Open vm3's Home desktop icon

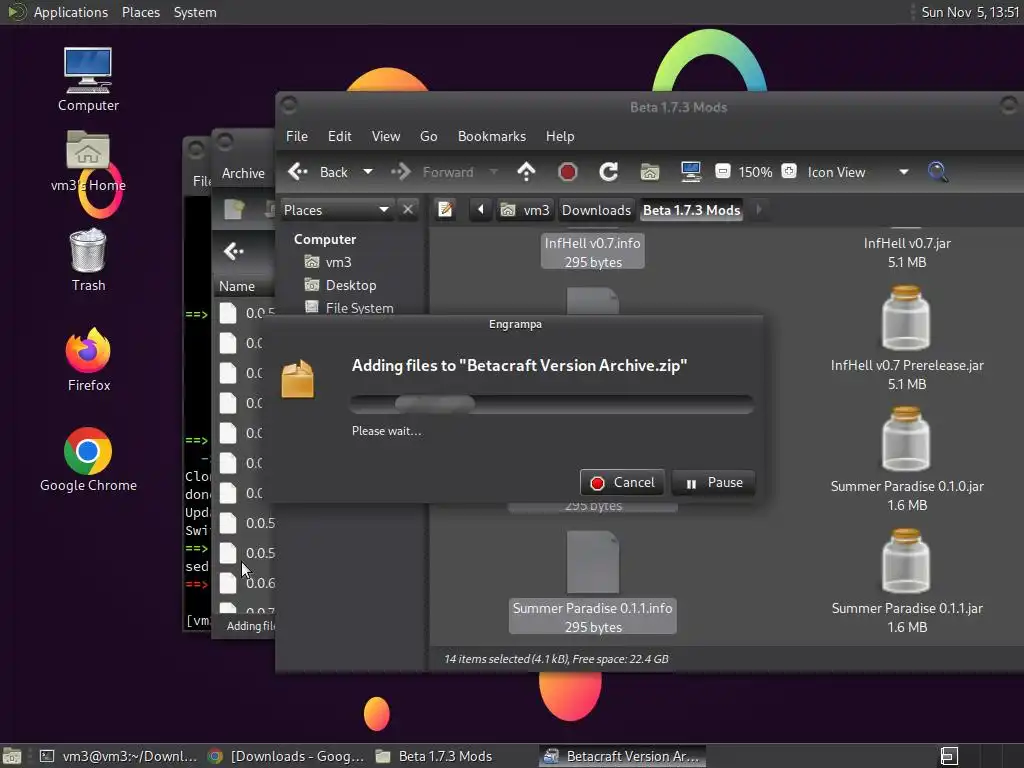(x=88, y=161)
